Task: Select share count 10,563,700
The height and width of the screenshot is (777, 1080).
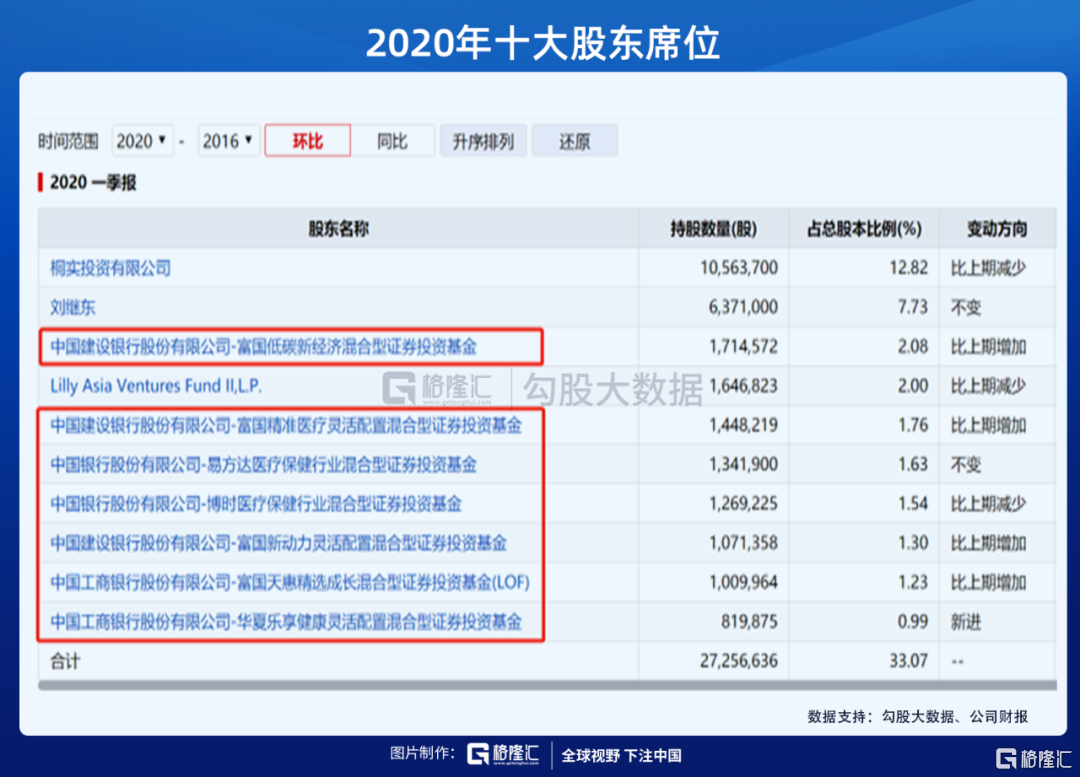Action: click(738, 268)
